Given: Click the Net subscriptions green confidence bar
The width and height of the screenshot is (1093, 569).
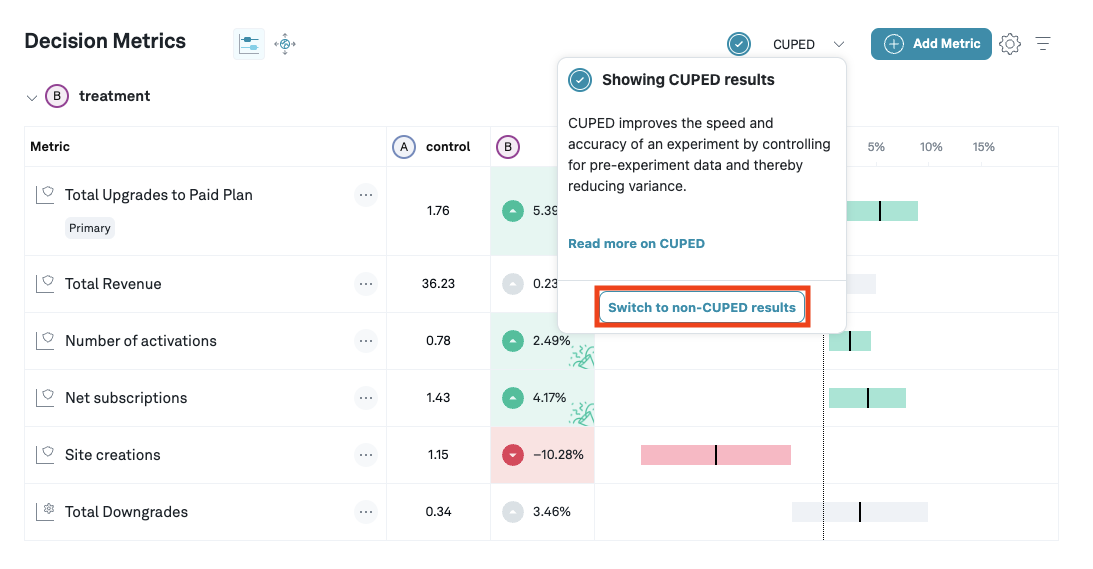Looking at the screenshot, I should coord(867,398).
